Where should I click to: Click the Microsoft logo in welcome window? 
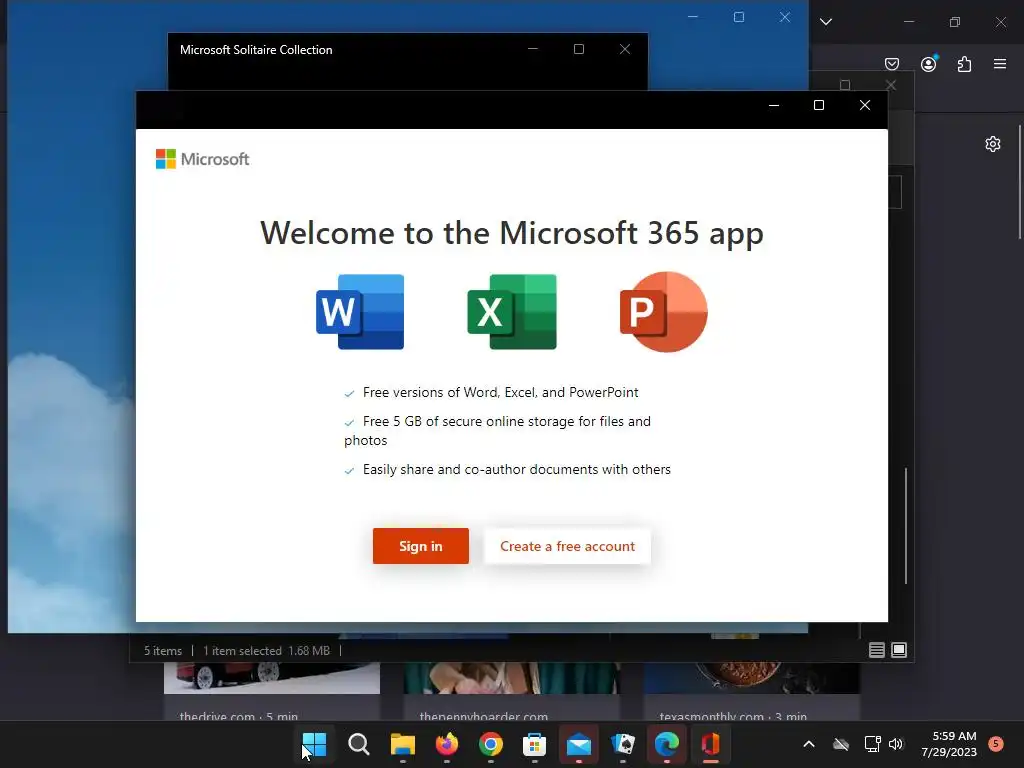(202, 159)
